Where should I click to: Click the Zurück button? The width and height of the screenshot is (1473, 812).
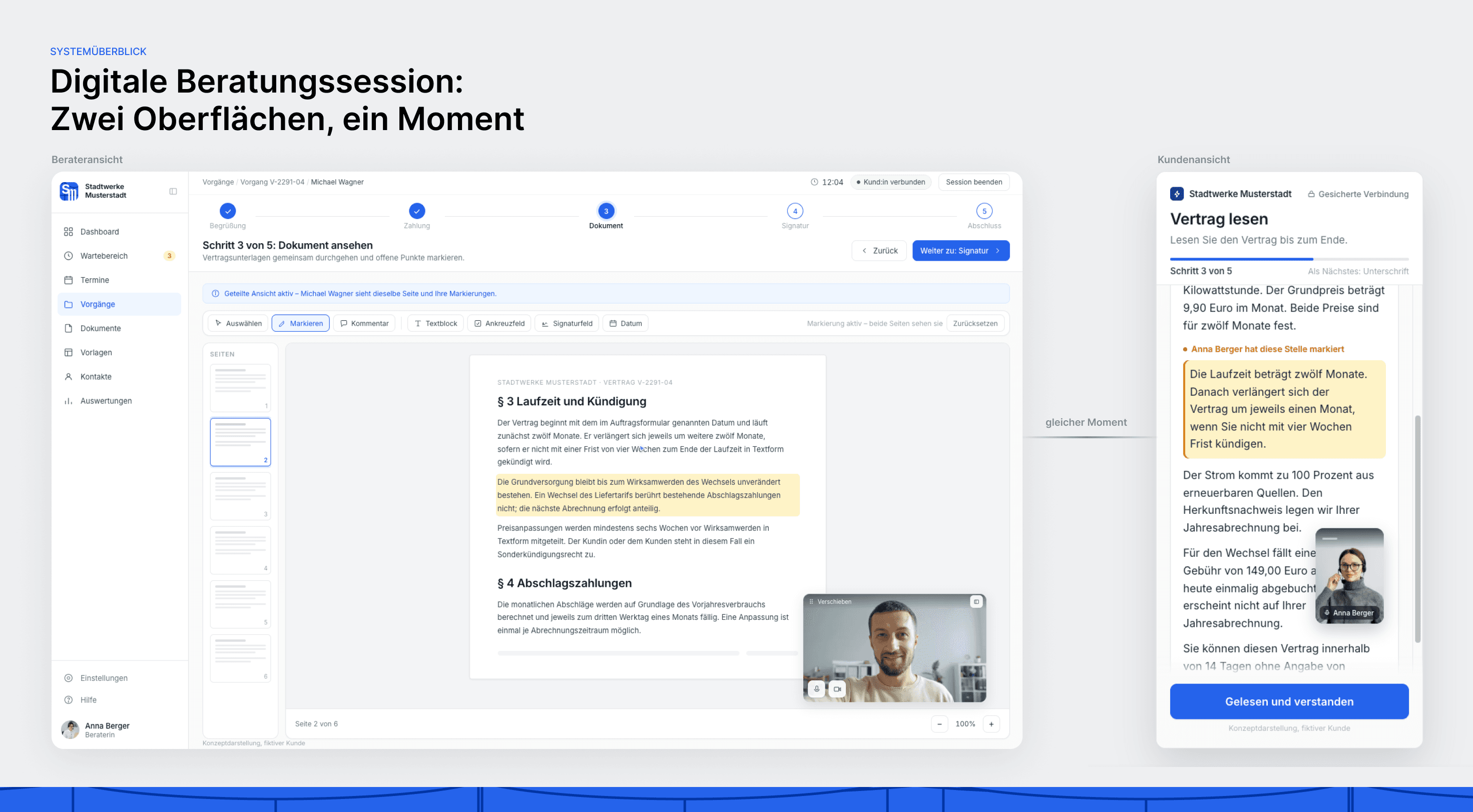click(879, 251)
